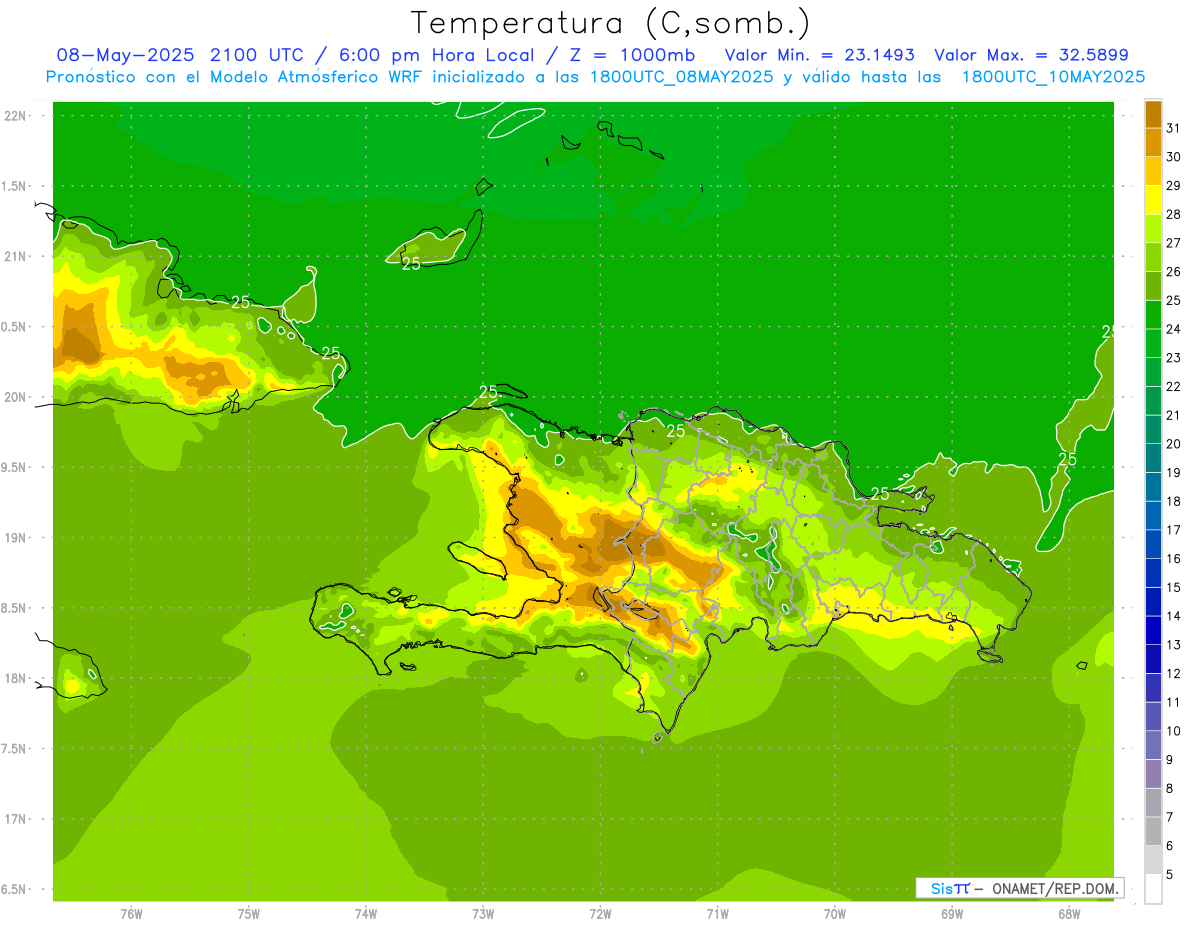Click the 72W longitude axis label
Screen dimensions: 1200x927
coord(600,914)
